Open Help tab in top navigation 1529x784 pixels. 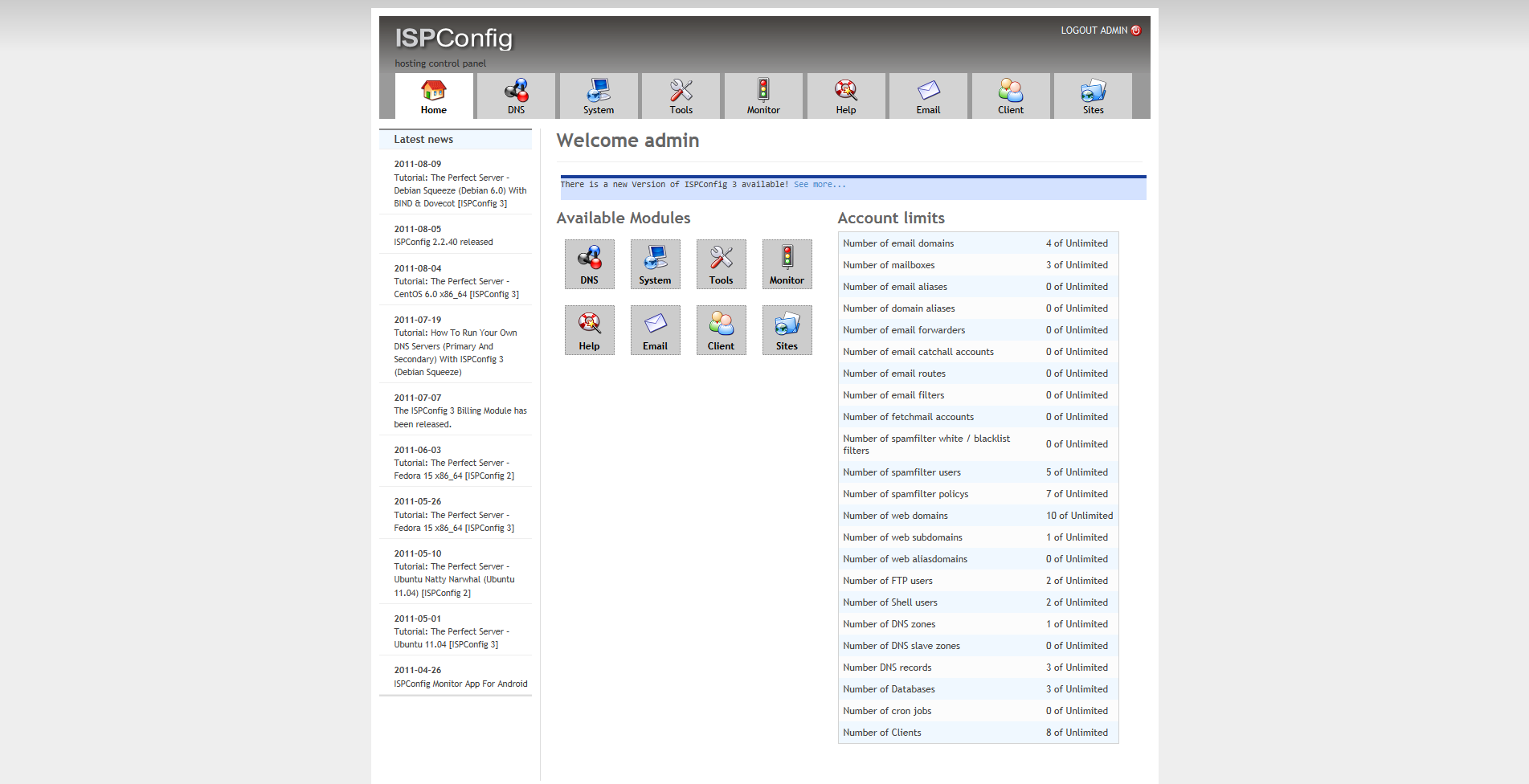(x=846, y=96)
